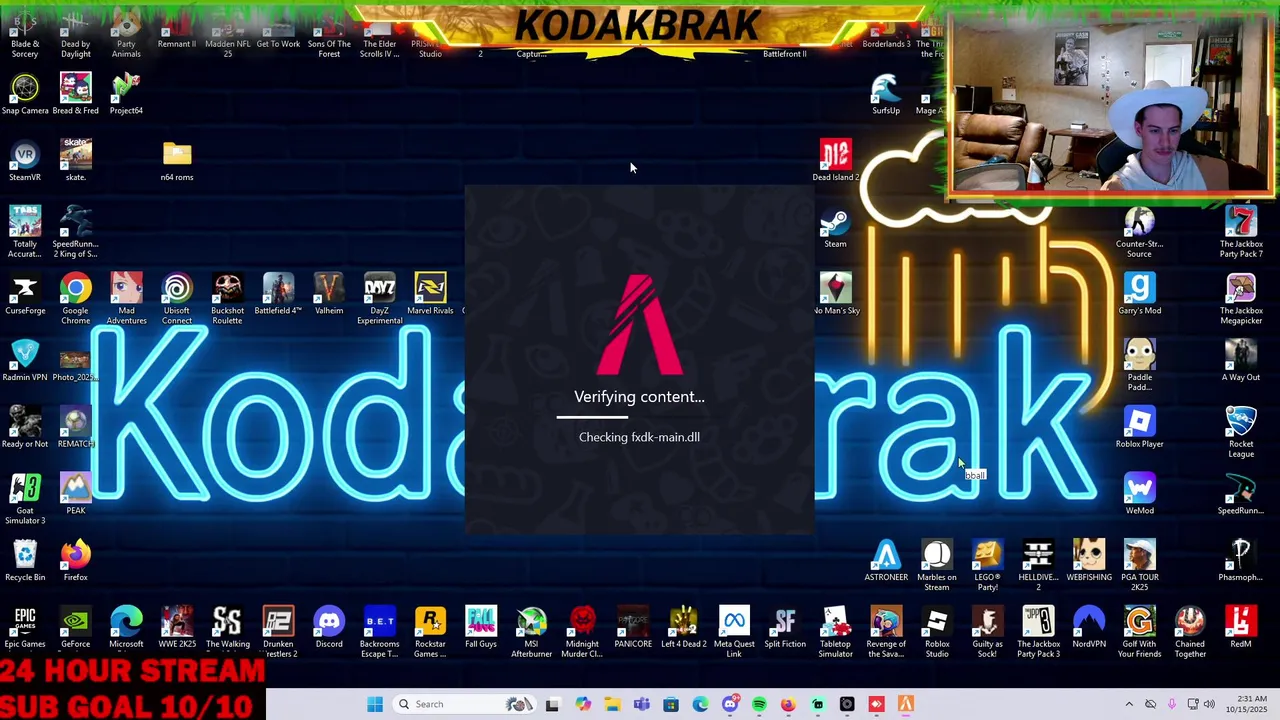Screen dimensions: 1280x720
Task: Open the Snap Camera desktop shortcut
Action: click(x=25, y=94)
